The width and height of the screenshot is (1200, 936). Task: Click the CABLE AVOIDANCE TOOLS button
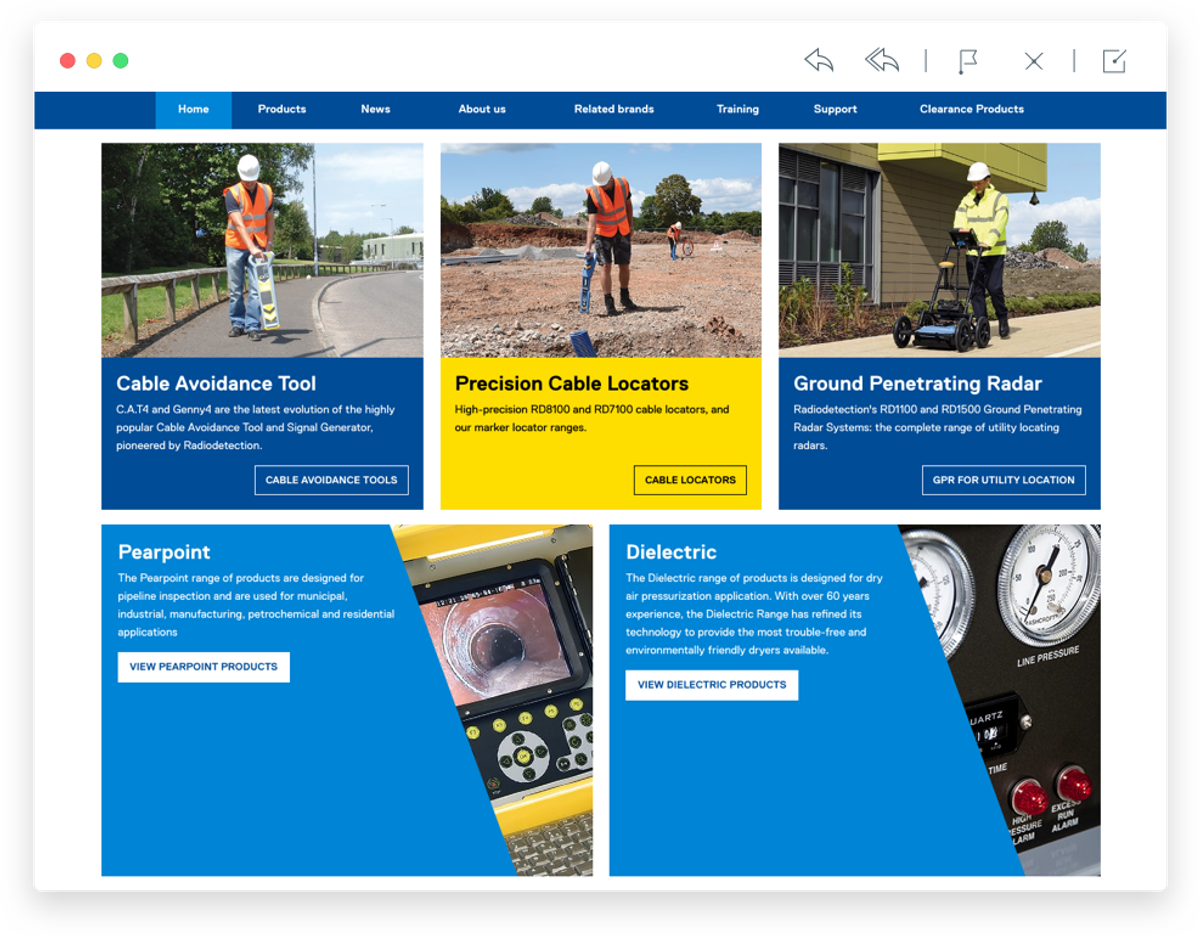tap(331, 480)
